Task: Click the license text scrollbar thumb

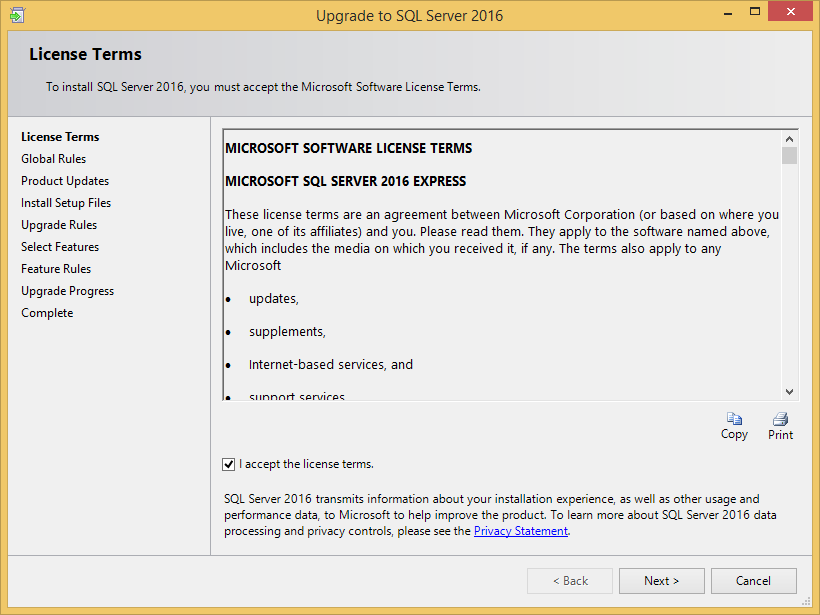Action: (789, 156)
